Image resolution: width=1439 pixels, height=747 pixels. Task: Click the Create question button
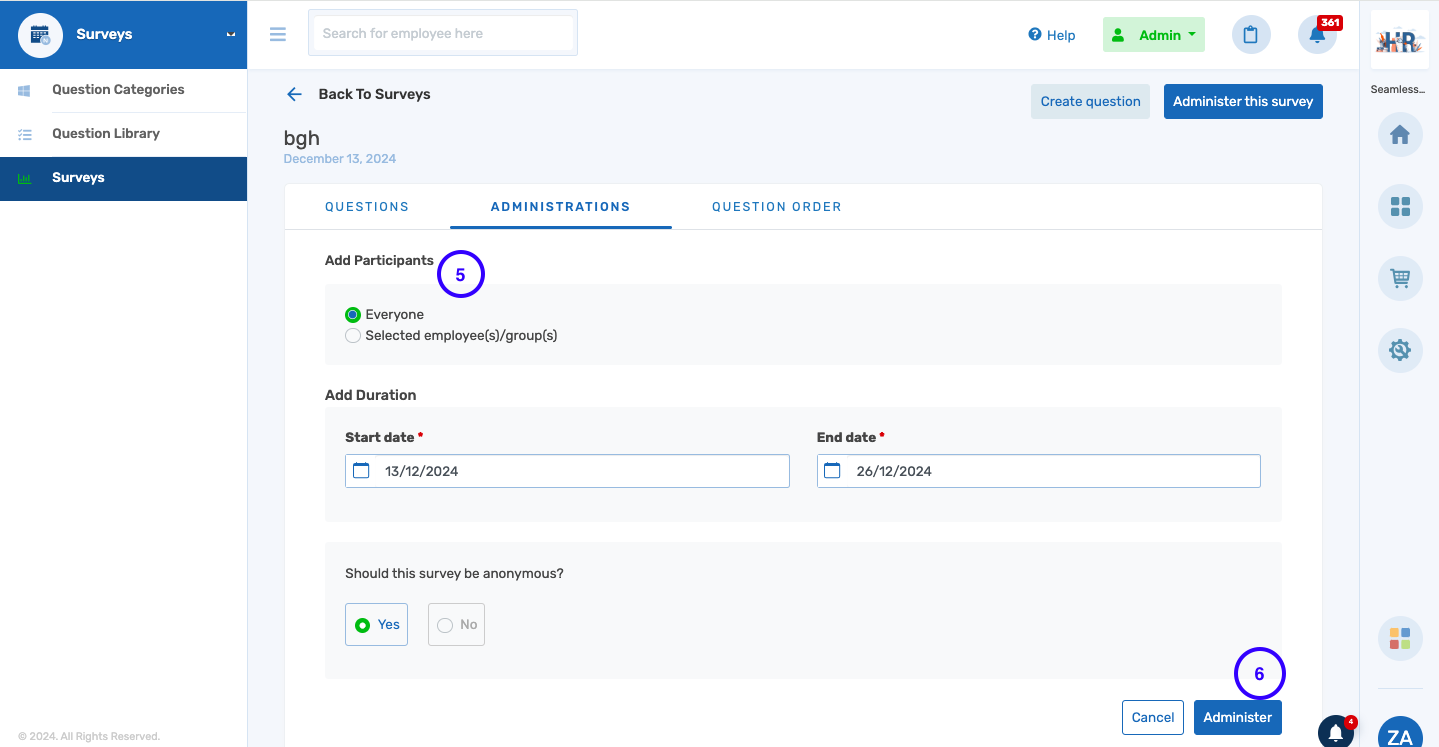(1090, 101)
